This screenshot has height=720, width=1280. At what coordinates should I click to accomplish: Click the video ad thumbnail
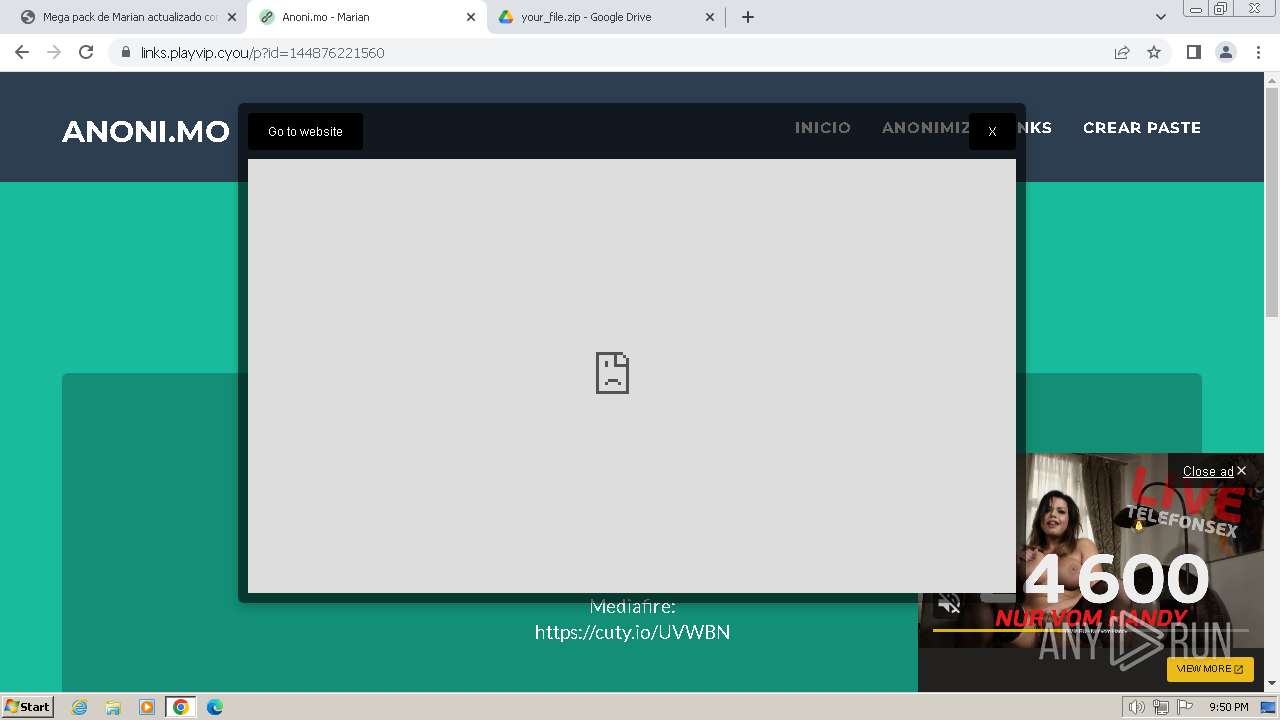tap(1091, 550)
